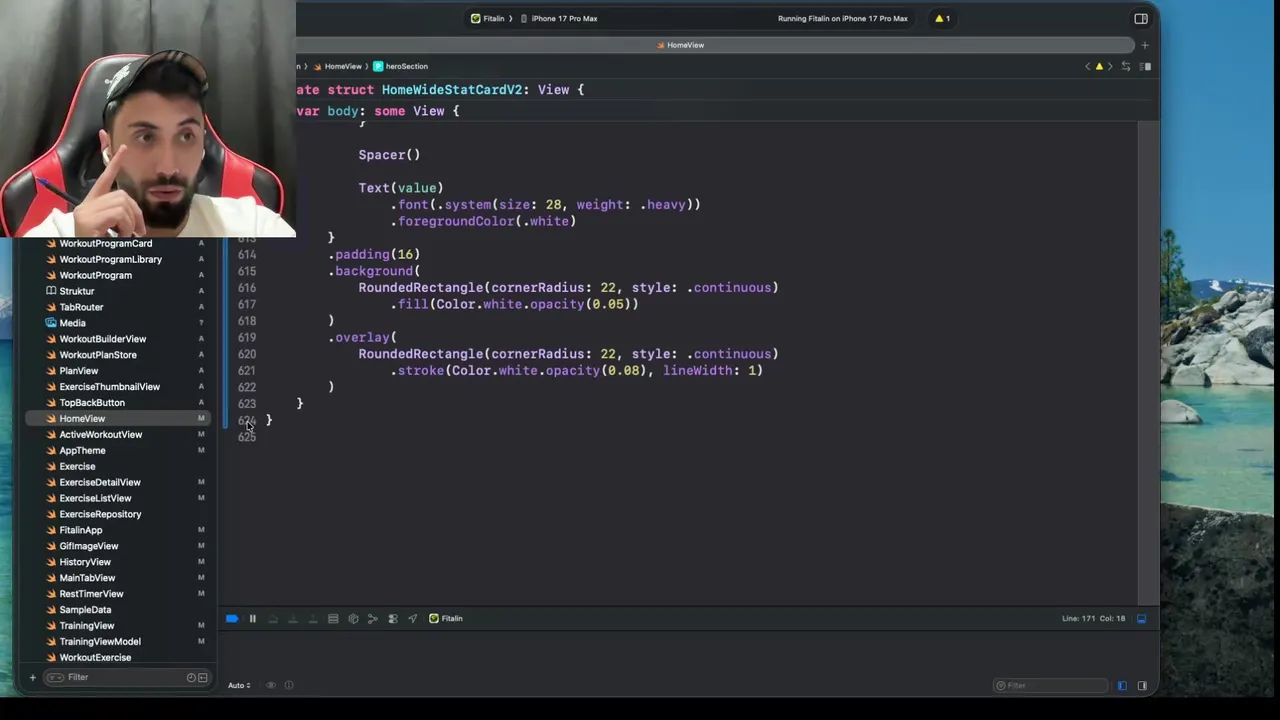Click heroSection in the jump bar
Viewport: 1280px width, 720px height.
tap(400, 66)
